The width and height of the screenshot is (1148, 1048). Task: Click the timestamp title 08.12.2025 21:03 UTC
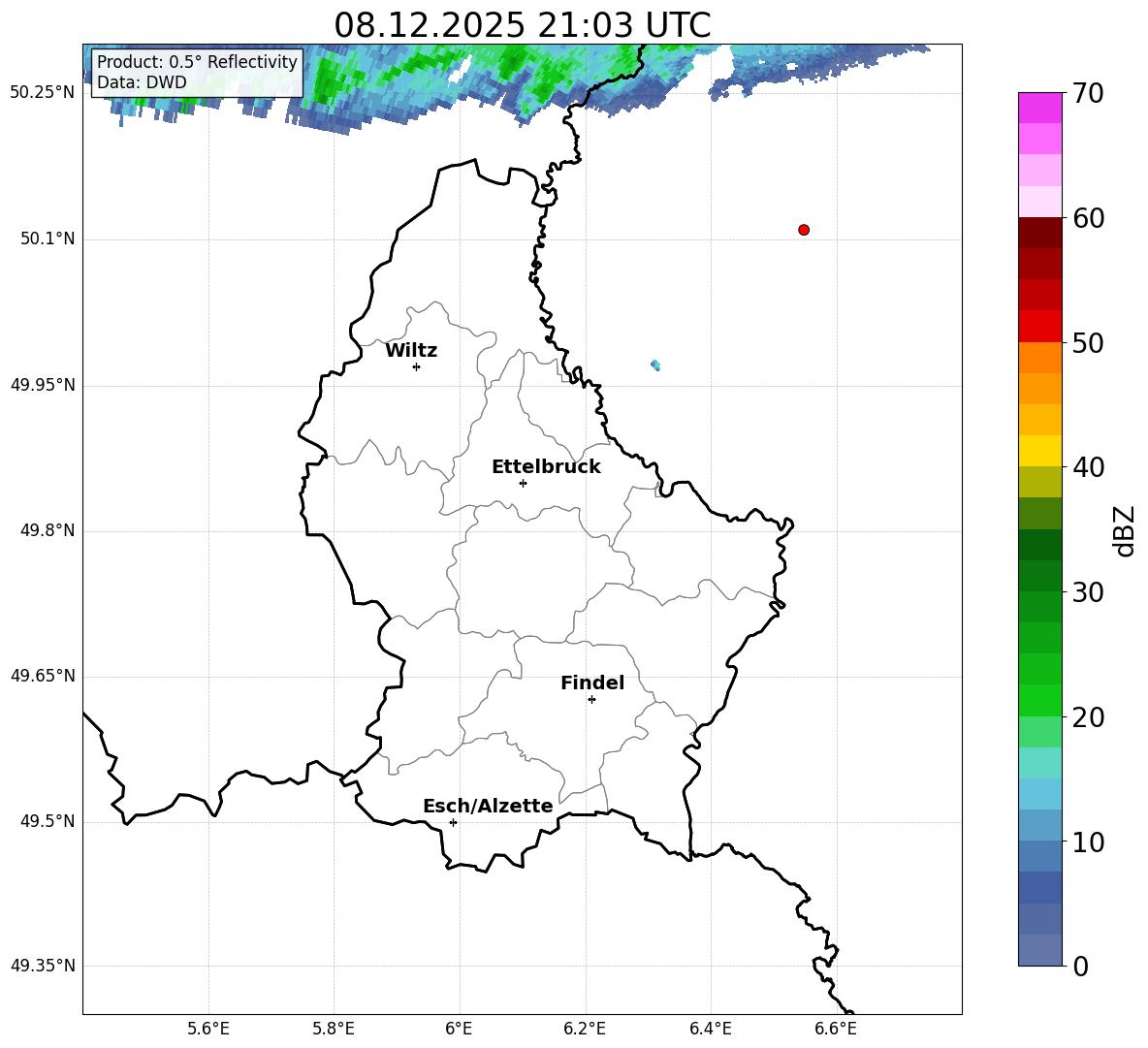pos(522,25)
